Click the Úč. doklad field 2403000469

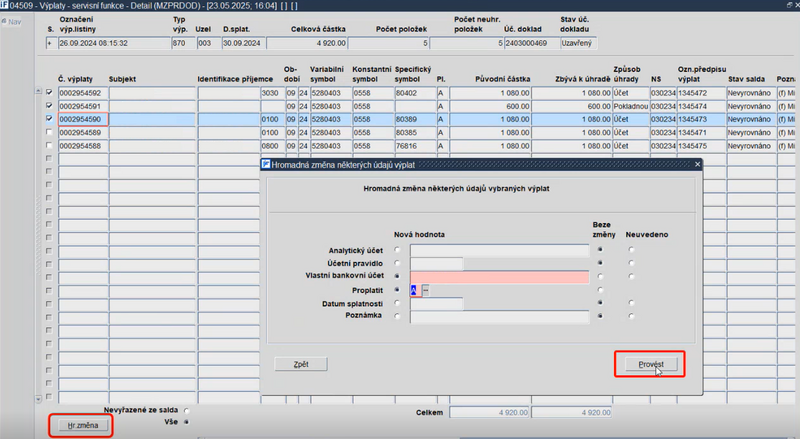tap(532, 43)
